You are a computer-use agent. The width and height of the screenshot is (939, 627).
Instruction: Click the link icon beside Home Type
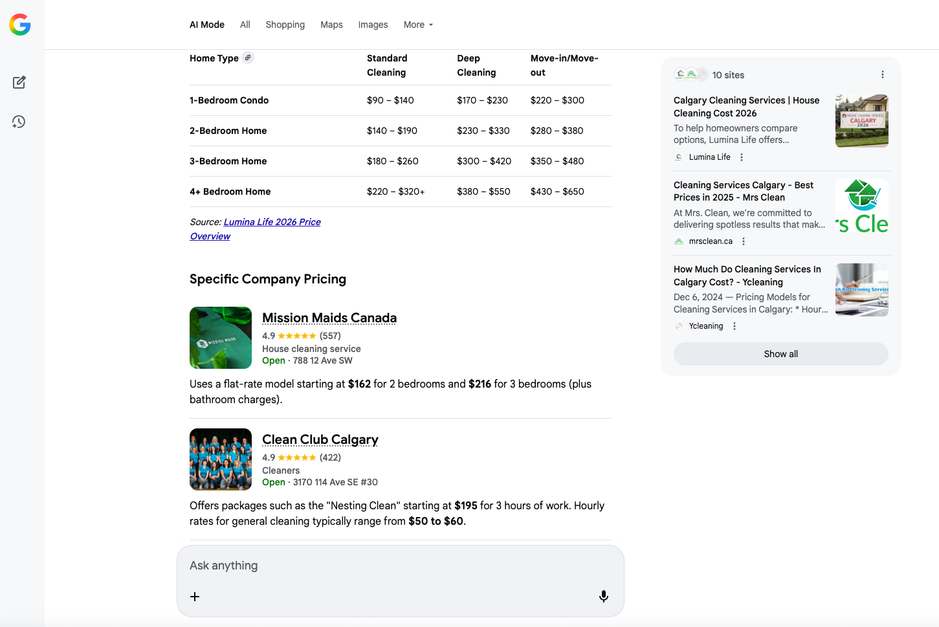(248, 58)
